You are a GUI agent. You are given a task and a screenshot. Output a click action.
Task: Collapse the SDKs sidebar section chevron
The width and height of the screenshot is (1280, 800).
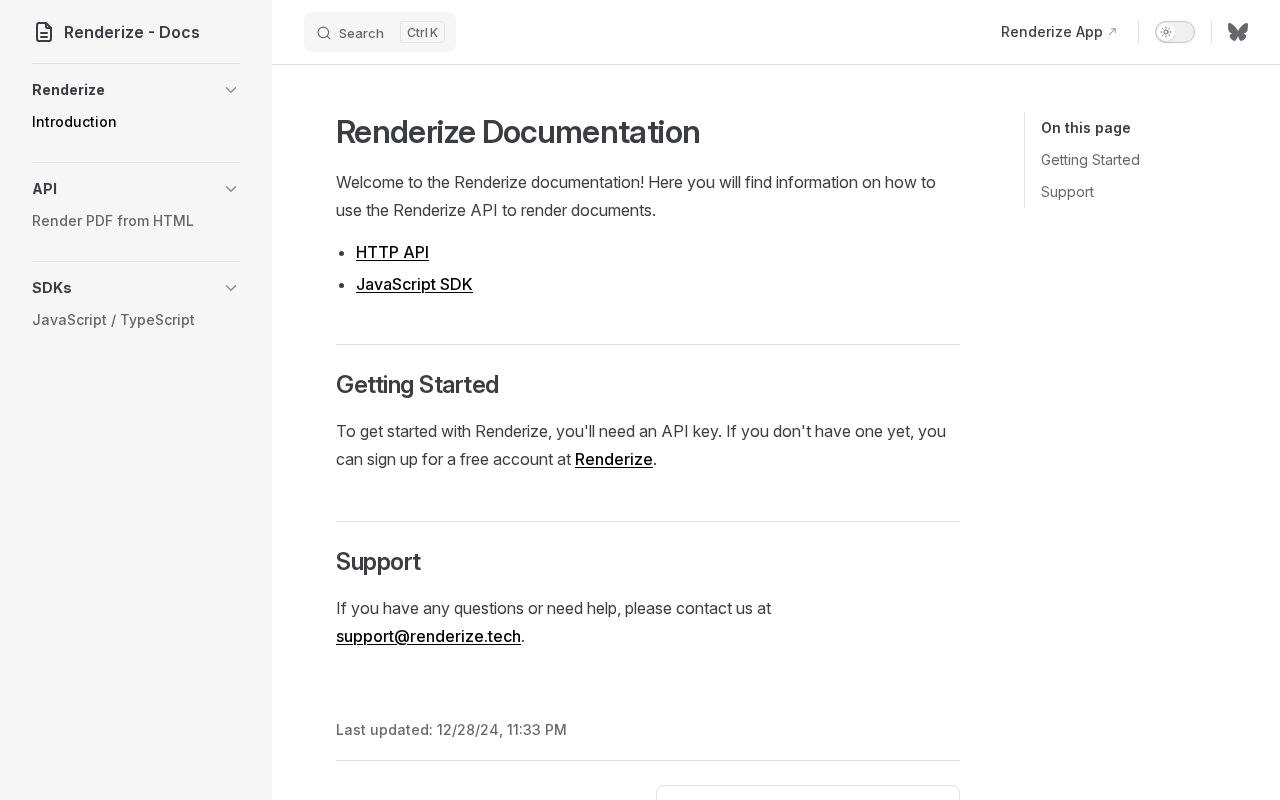tap(231, 288)
